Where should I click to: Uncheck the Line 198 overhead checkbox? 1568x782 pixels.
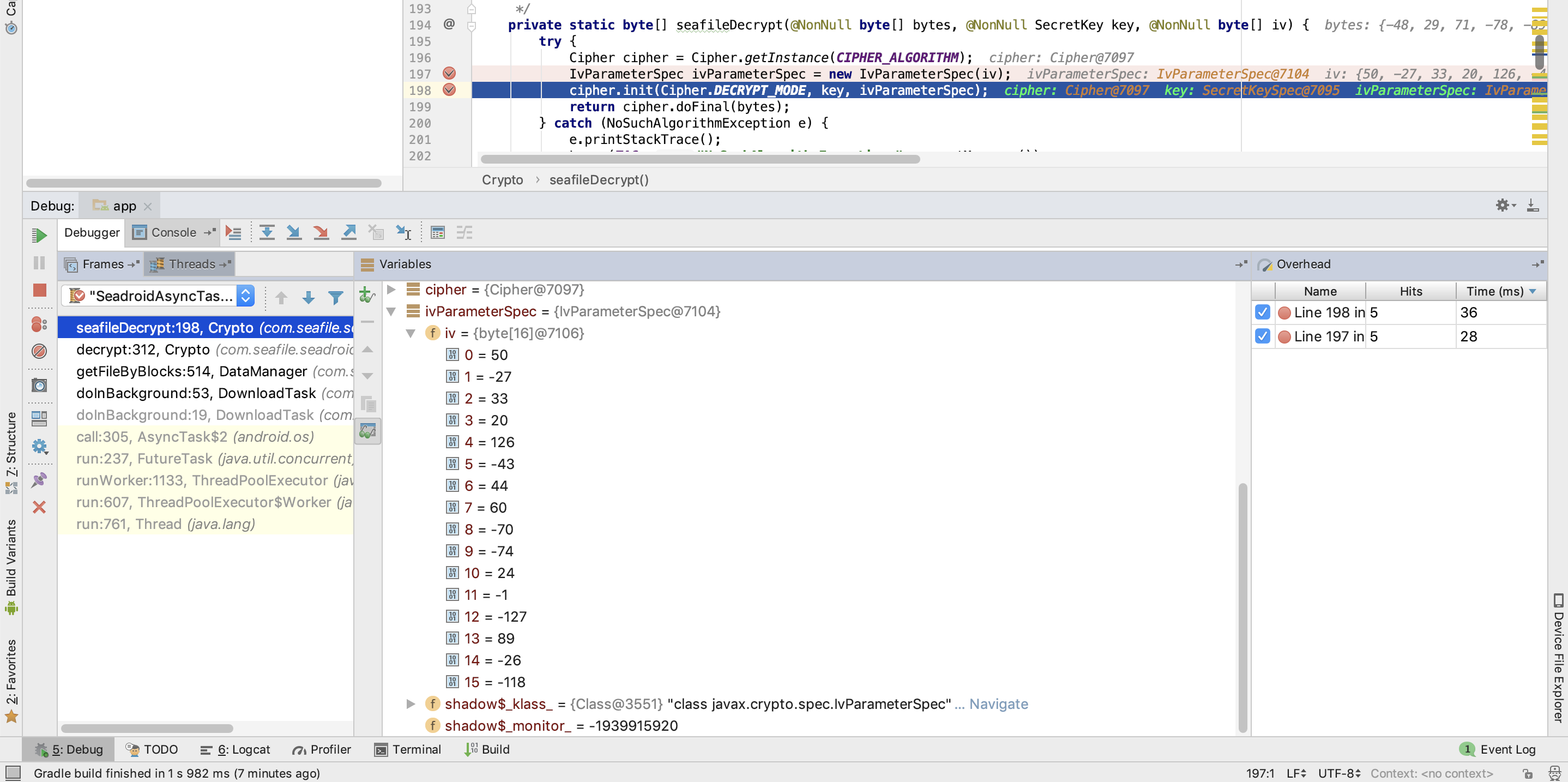(1263, 312)
